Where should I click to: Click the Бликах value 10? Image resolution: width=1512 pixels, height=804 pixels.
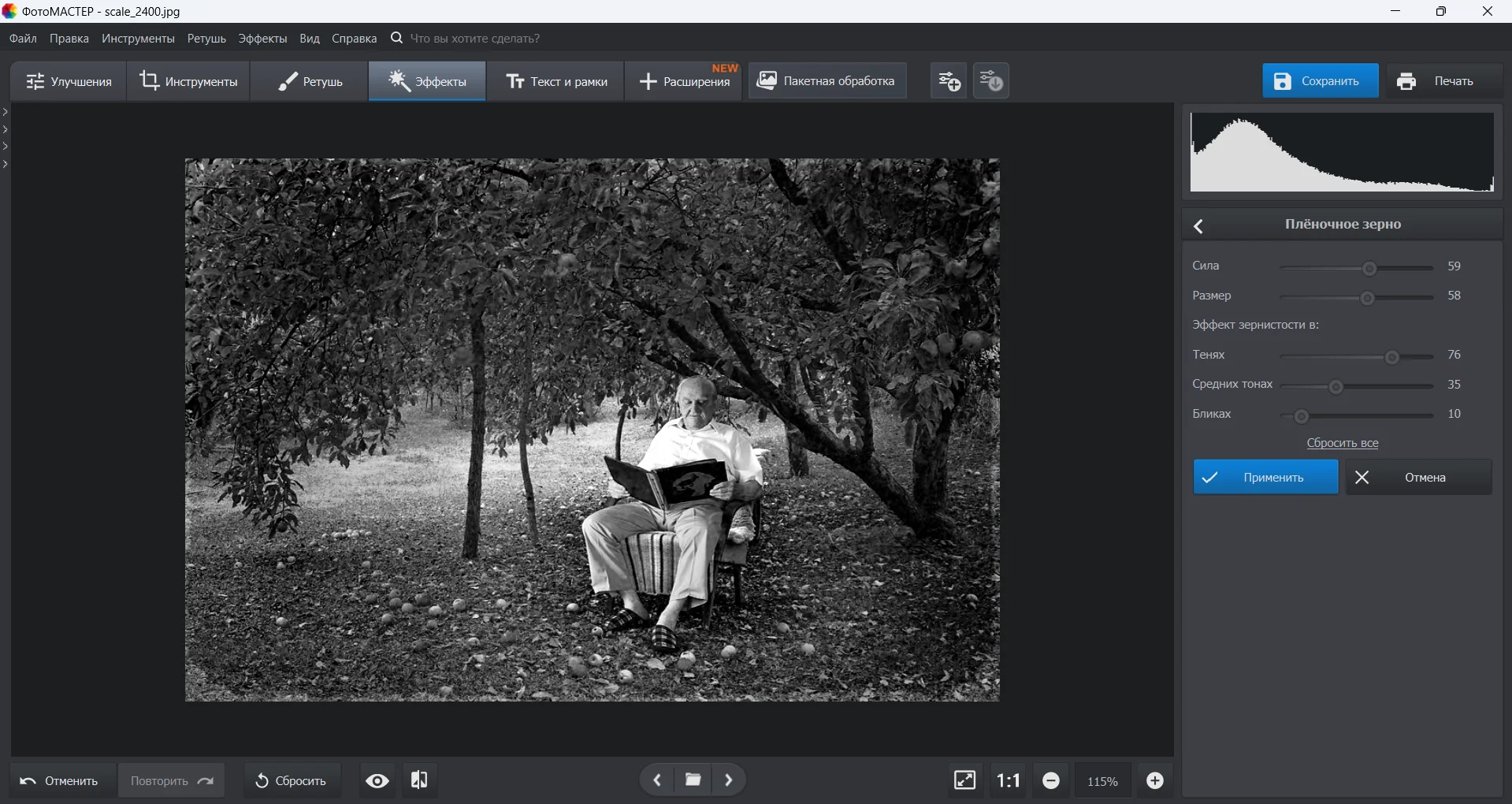[x=1454, y=414]
